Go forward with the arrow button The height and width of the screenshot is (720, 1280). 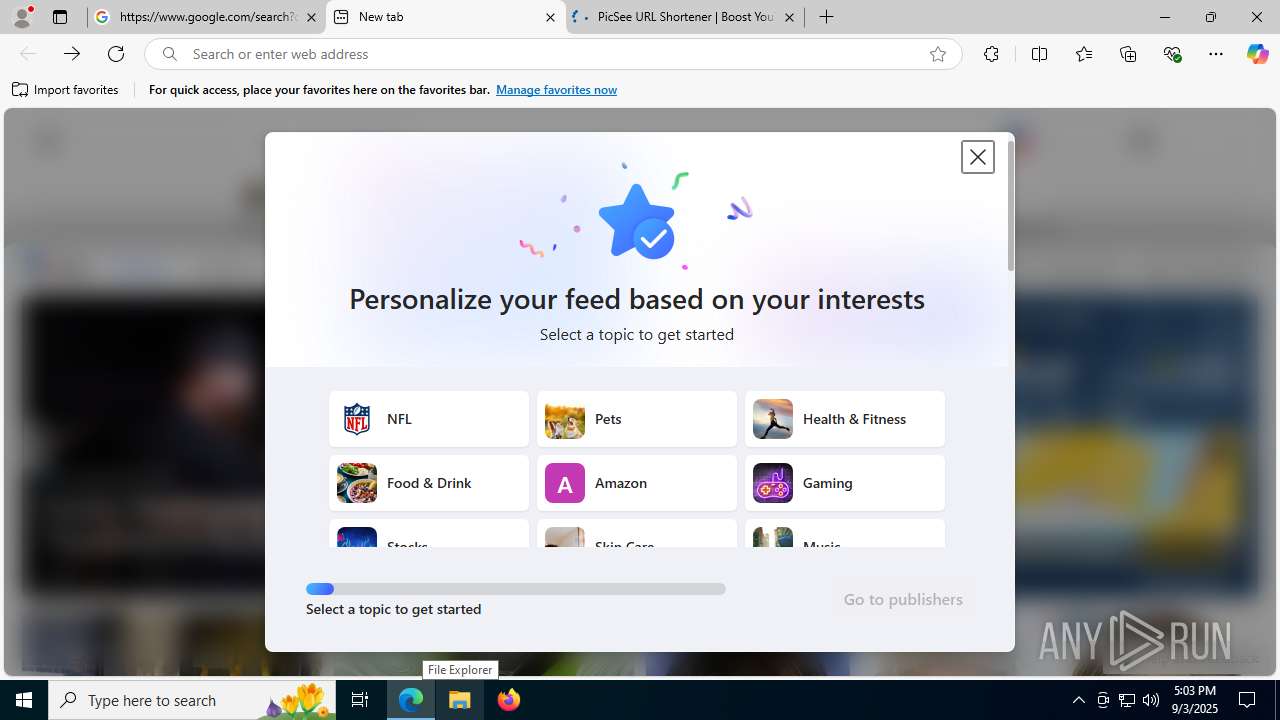(72, 54)
